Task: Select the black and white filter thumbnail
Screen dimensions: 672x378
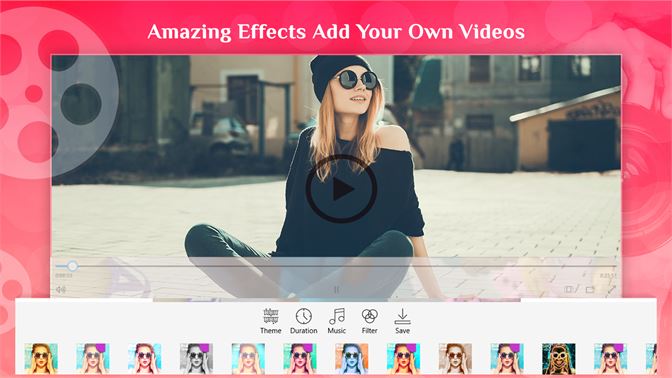Action: [x=196, y=359]
